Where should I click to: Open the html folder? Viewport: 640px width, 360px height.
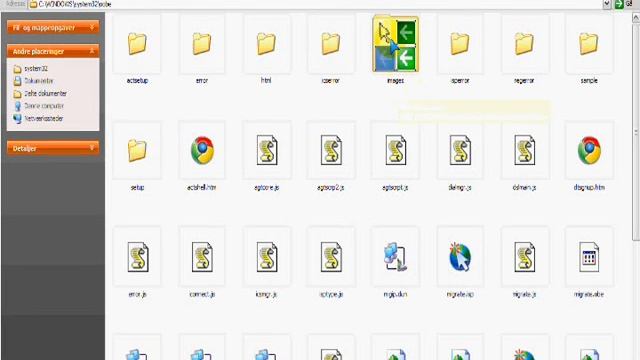[x=266, y=44]
